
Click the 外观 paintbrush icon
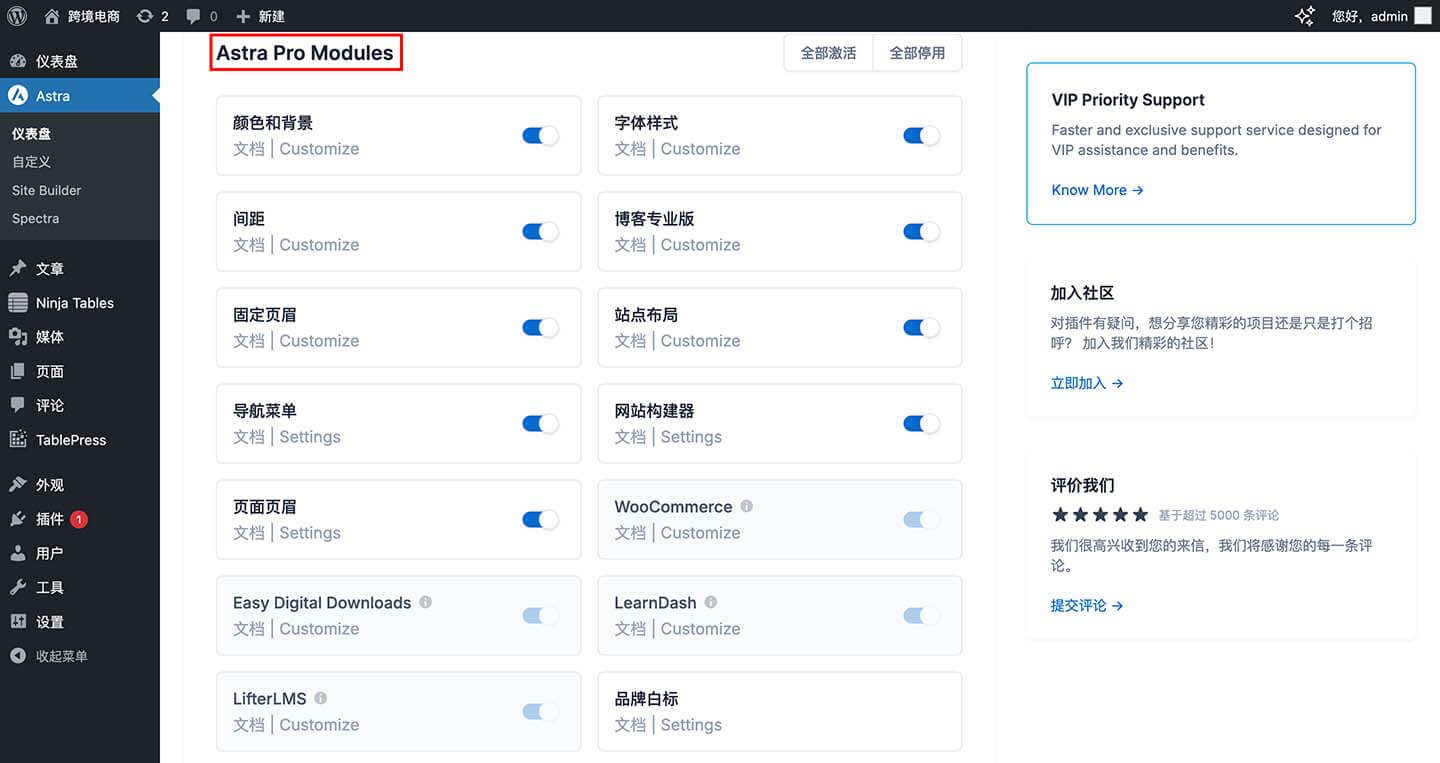(18, 485)
